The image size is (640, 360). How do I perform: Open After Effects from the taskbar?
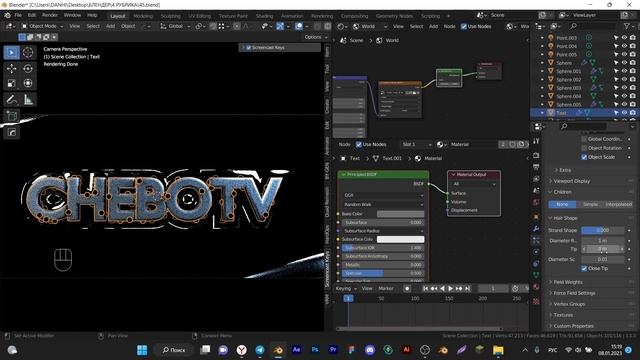point(296,350)
